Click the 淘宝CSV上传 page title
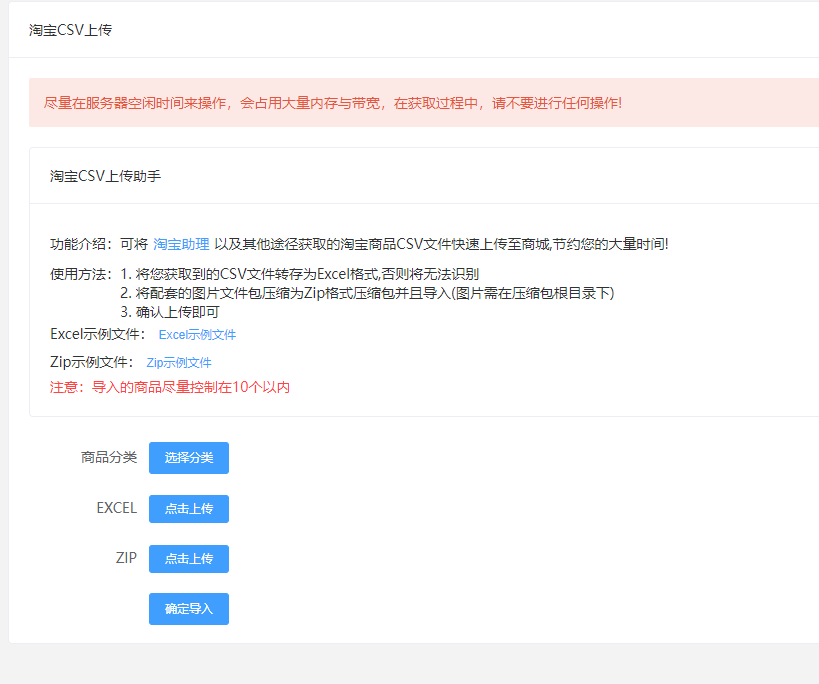This screenshot has width=819, height=684. 71,30
